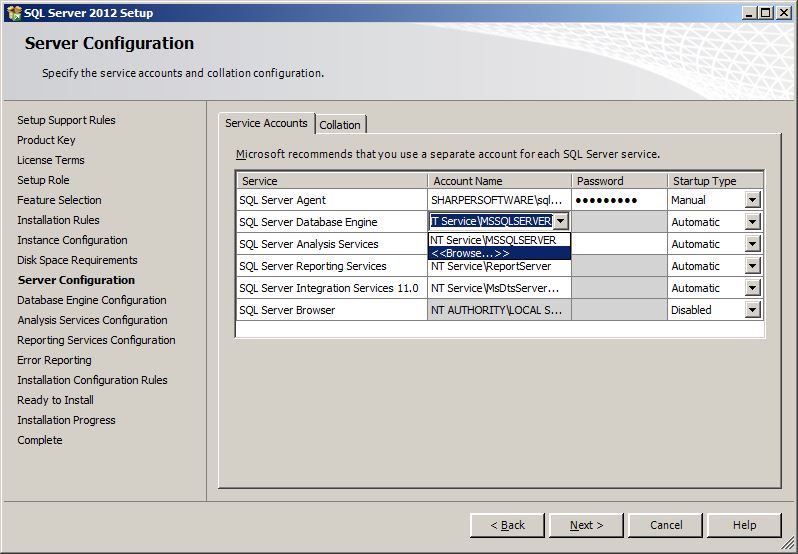Select the Setup Support Rules step
Screen dimensions: 798x554
coord(66,120)
